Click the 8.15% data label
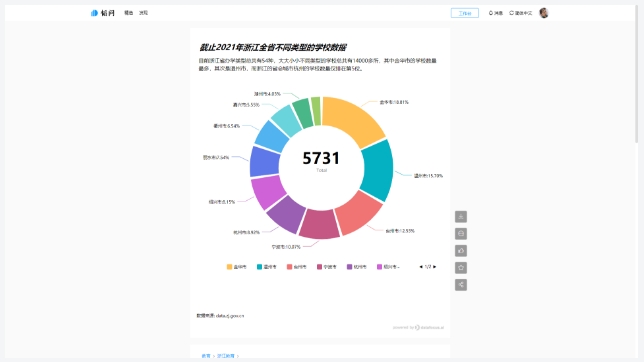This screenshot has width=644, height=362. tap(222, 202)
